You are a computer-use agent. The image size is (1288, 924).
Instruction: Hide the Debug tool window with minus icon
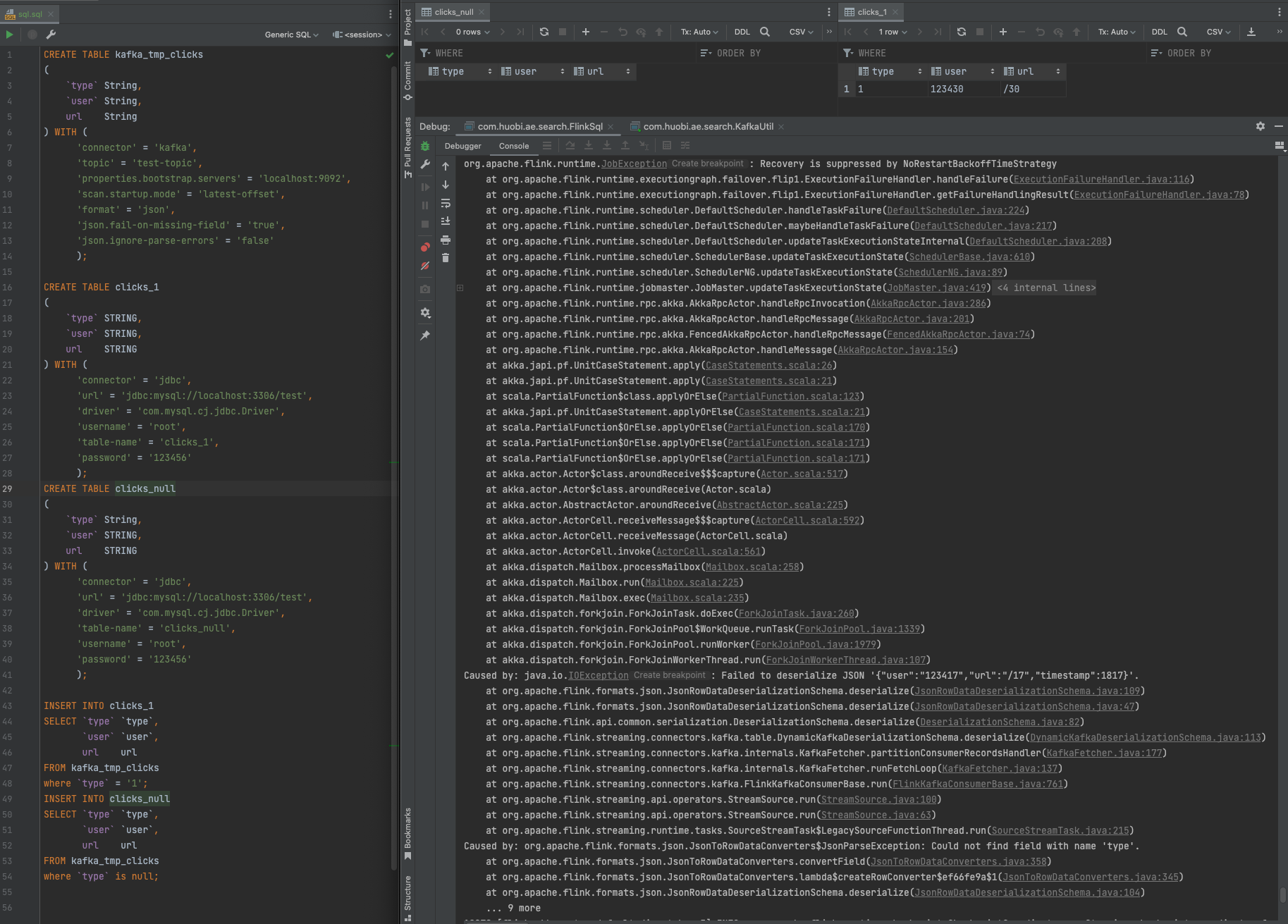pyautogui.click(x=1279, y=126)
